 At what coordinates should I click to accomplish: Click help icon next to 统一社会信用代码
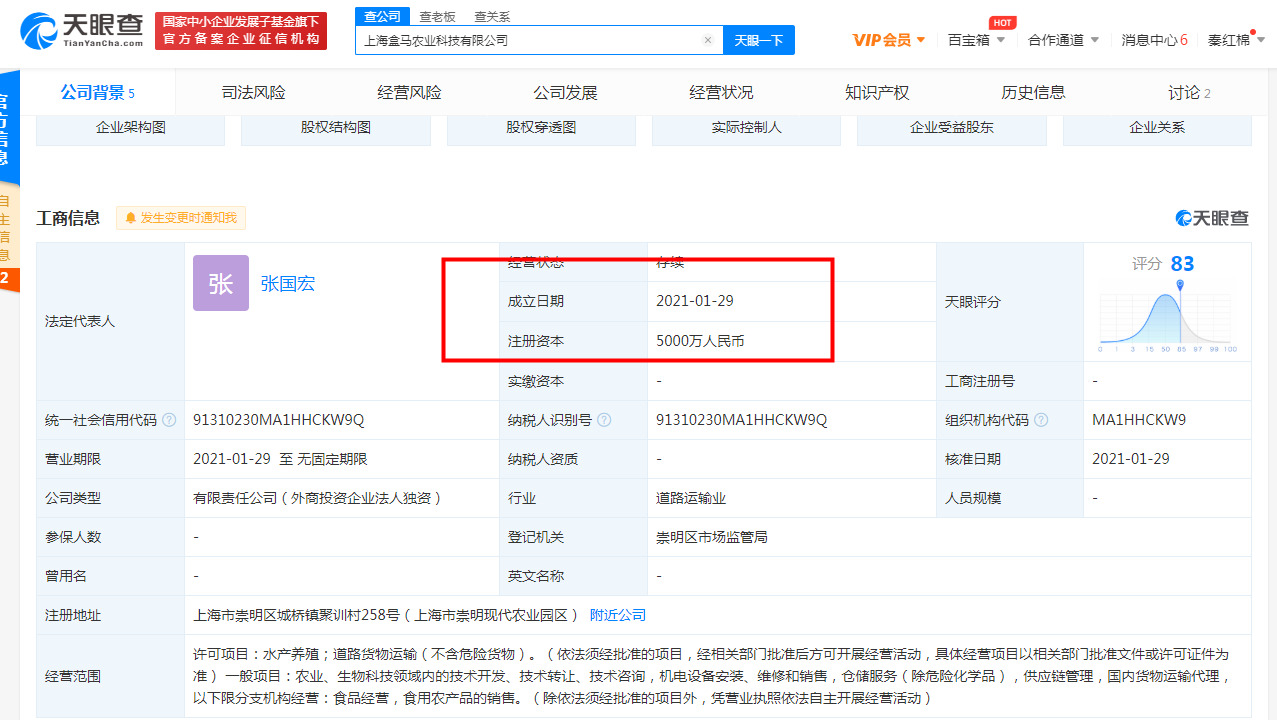169,420
